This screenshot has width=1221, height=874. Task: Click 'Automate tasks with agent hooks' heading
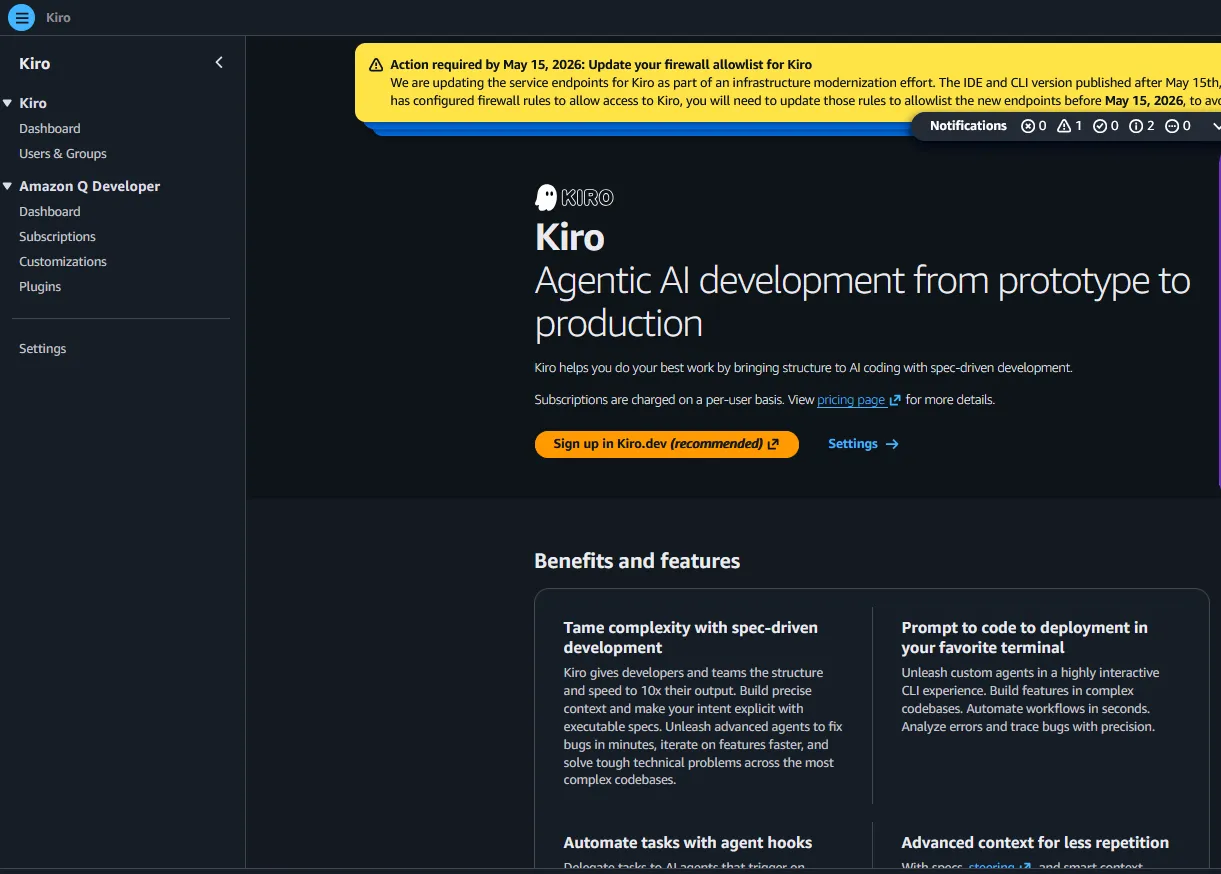(x=688, y=843)
